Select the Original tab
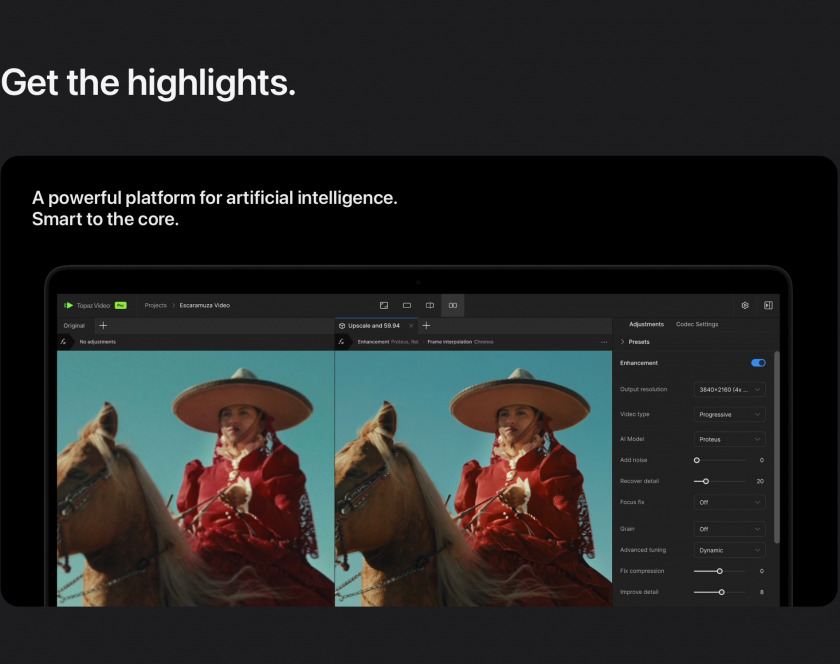 pyautogui.click(x=75, y=325)
